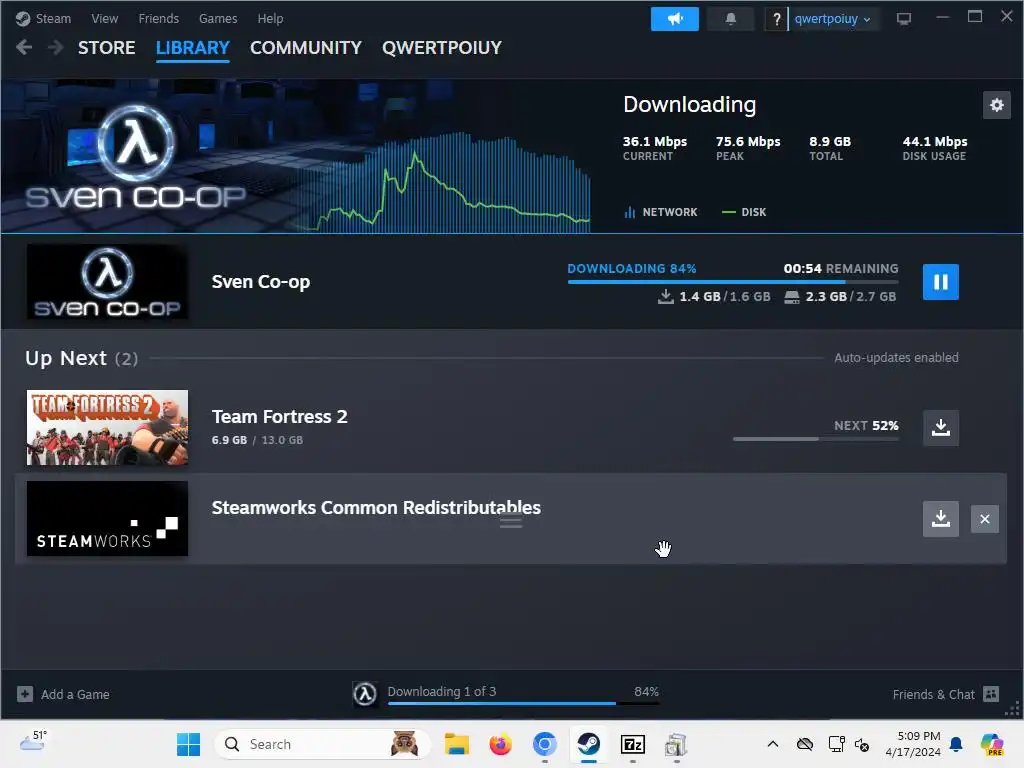Open 7-Zip from the taskbar
This screenshot has height=768, width=1024.
click(x=632, y=744)
